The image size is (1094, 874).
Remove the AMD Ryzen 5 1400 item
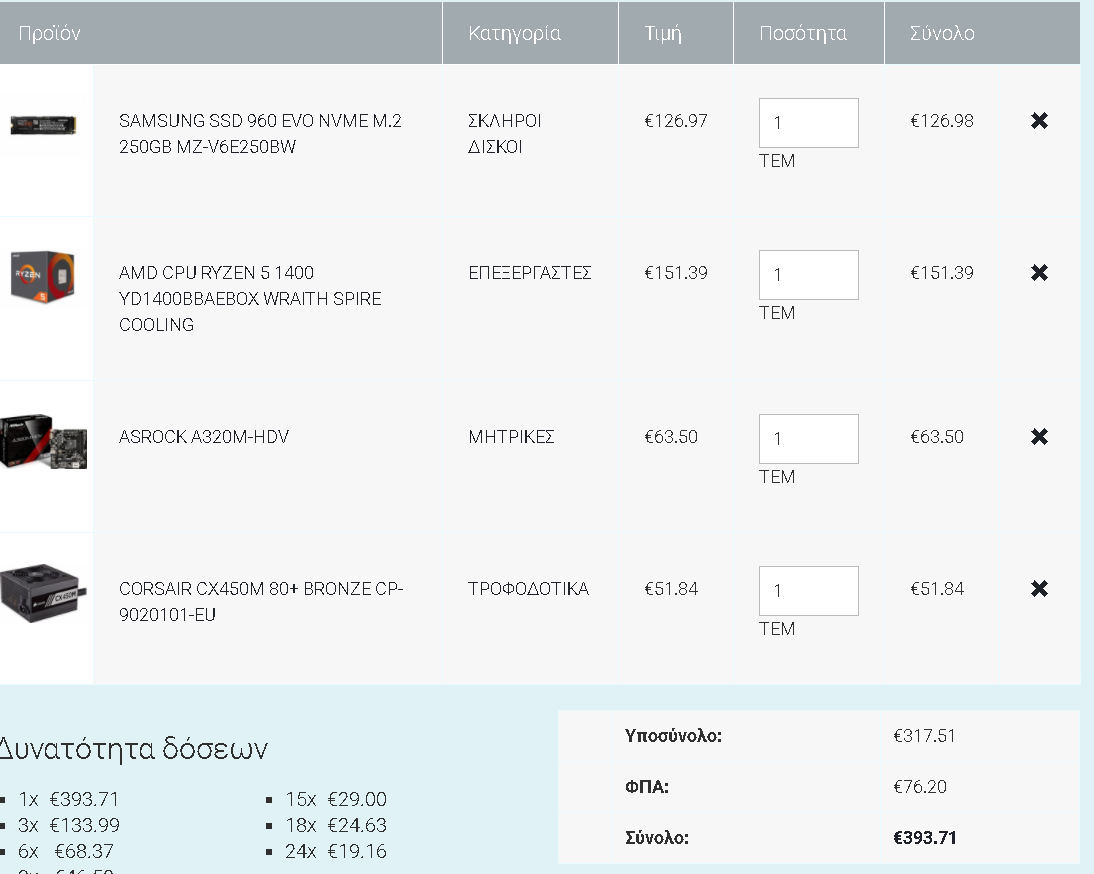click(x=1039, y=273)
